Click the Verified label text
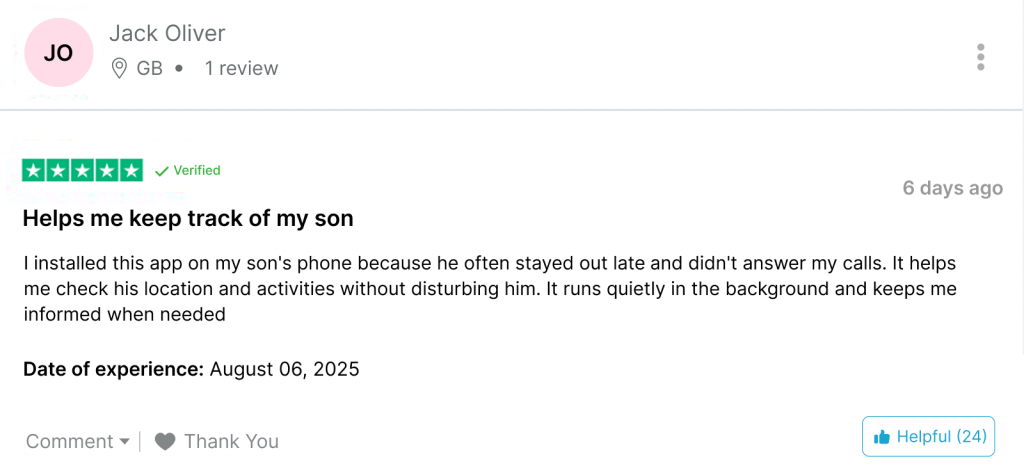Viewport: 1024px width, 473px height. tap(197, 171)
